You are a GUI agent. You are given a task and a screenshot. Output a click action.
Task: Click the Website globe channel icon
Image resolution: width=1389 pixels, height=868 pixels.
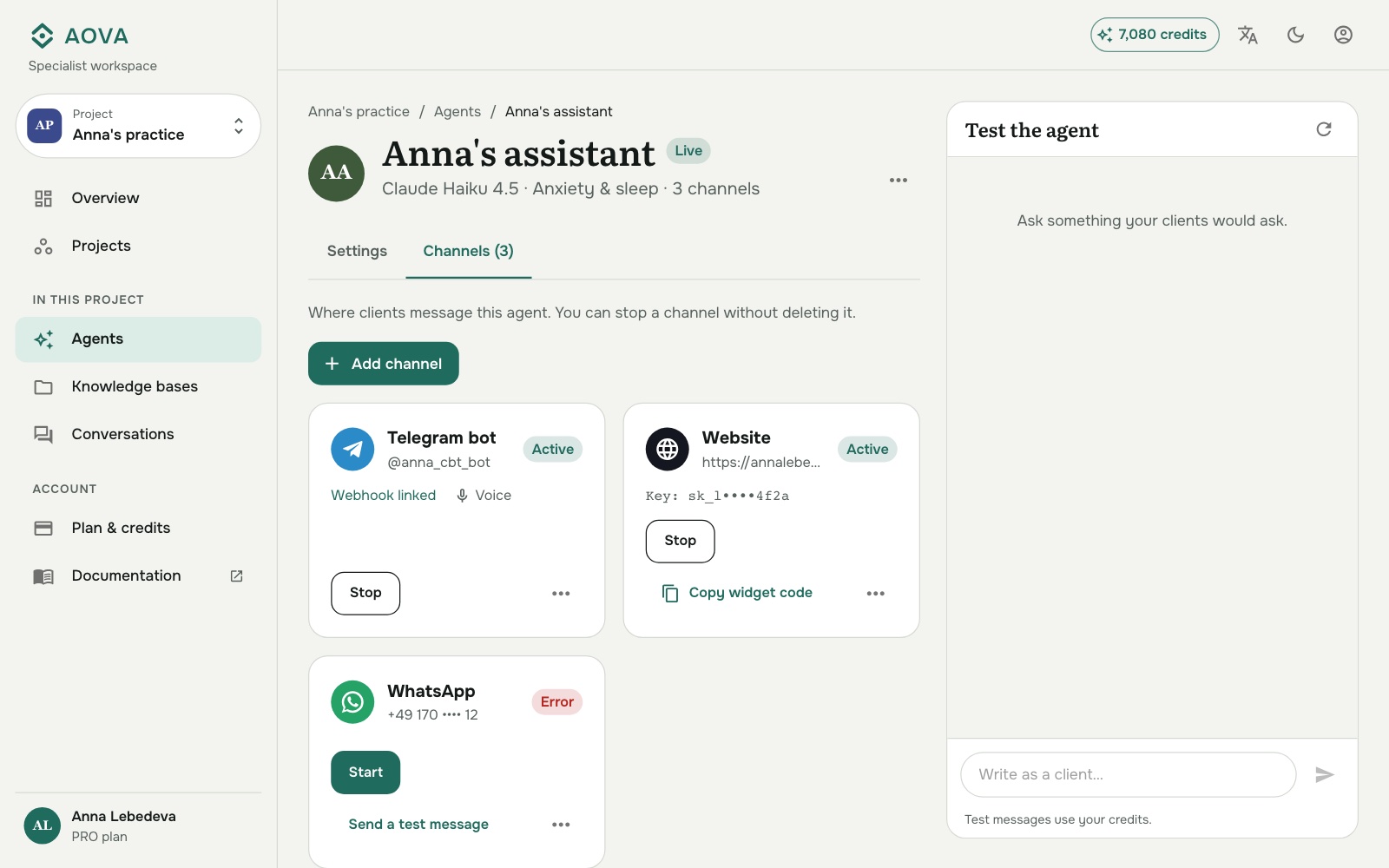(x=667, y=449)
